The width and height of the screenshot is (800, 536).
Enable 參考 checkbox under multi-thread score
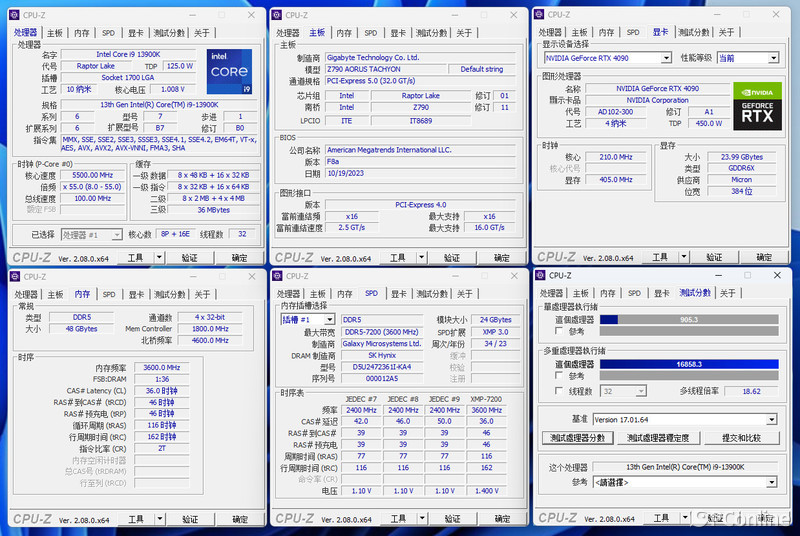pyautogui.click(x=559, y=375)
